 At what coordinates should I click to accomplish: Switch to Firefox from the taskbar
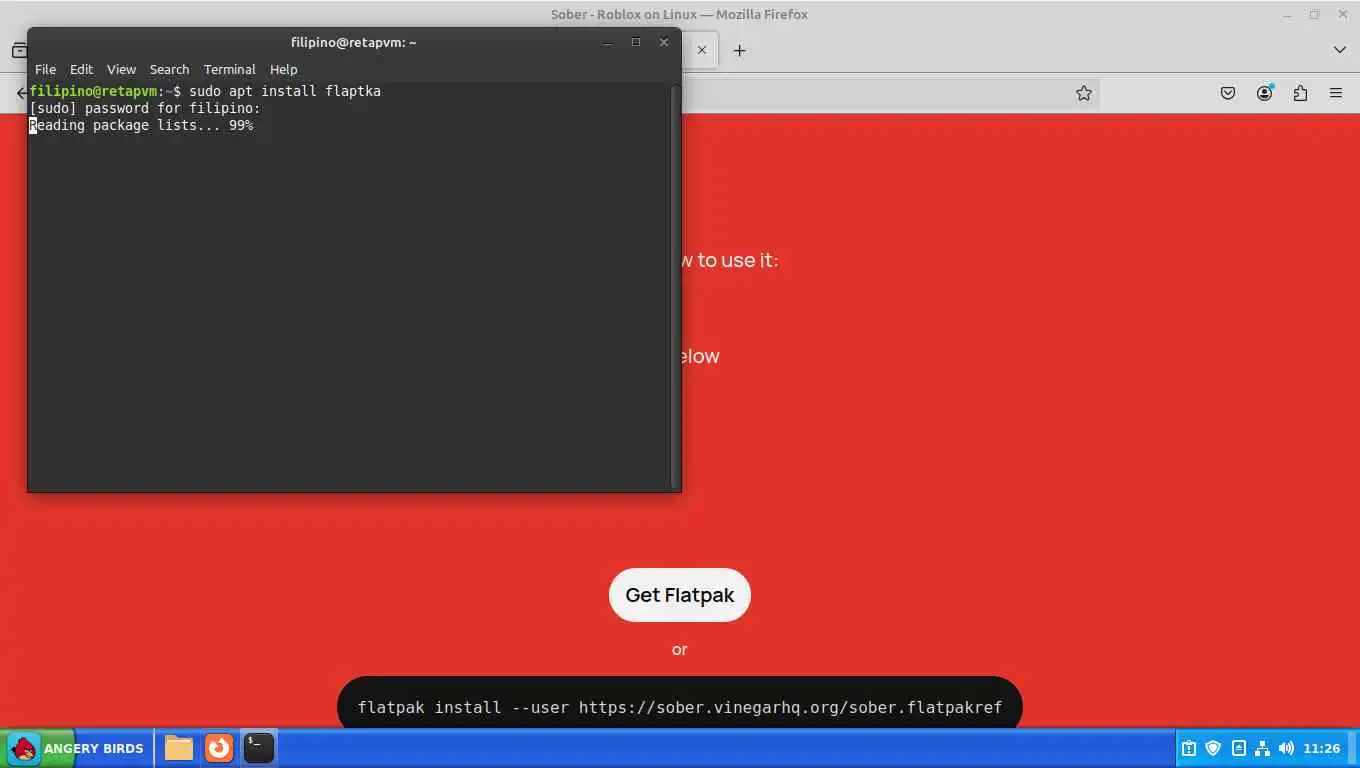click(218, 748)
